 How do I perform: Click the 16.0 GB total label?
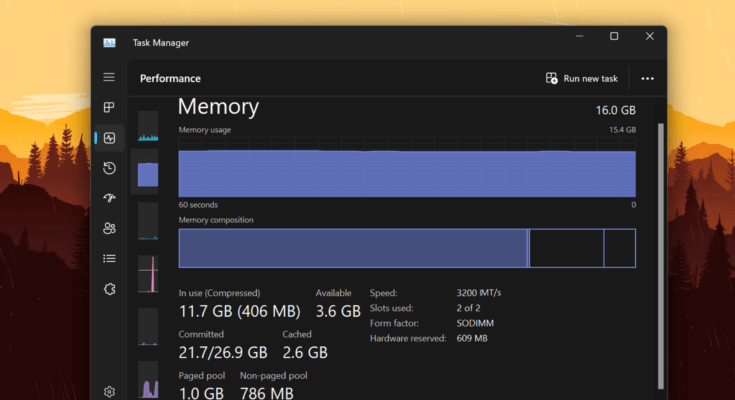pos(615,110)
